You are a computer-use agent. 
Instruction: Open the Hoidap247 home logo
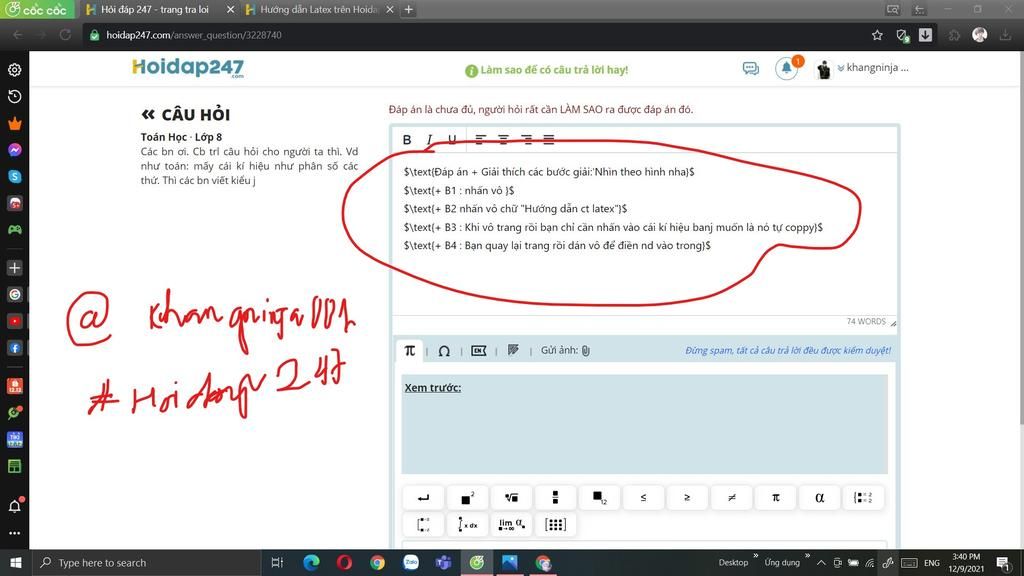coord(188,68)
